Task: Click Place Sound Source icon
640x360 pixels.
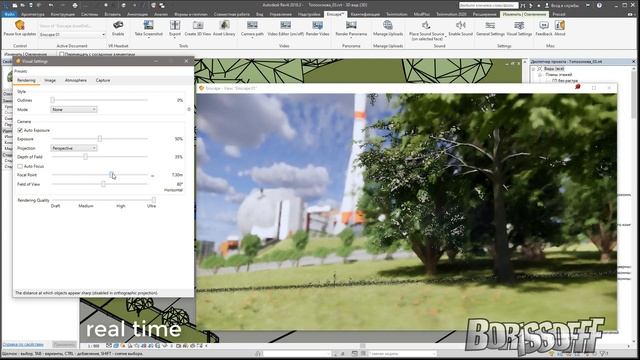Action: tap(426, 25)
